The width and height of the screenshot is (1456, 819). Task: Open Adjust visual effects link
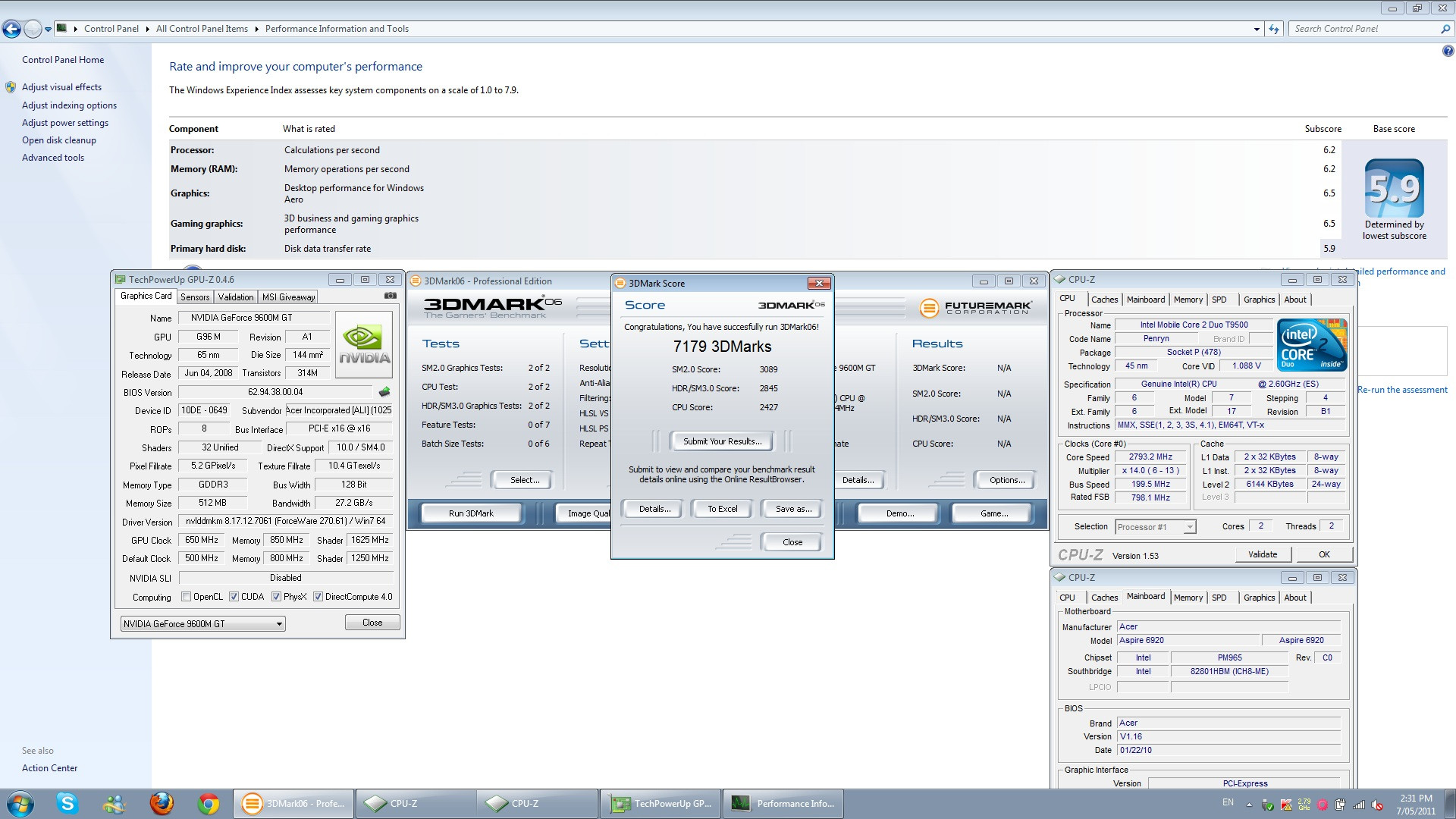pos(61,87)
